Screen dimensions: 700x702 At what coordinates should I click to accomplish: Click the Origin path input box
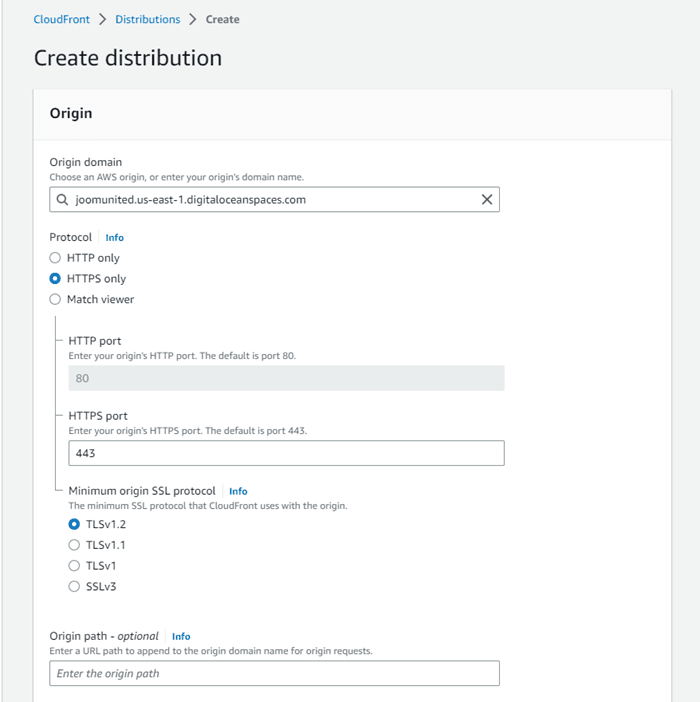[274, 674]
